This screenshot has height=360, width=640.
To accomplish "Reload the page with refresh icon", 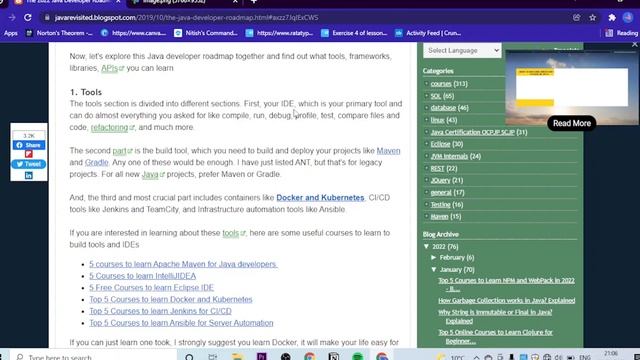I will [x=27, y=18].
